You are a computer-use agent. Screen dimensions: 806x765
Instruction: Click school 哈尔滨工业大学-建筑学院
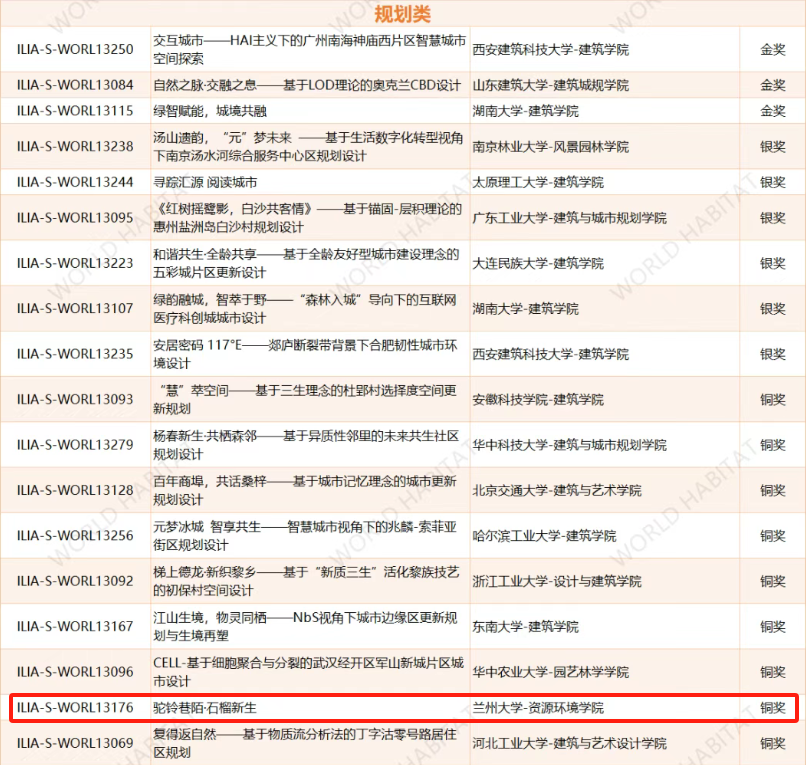(544, 536)
